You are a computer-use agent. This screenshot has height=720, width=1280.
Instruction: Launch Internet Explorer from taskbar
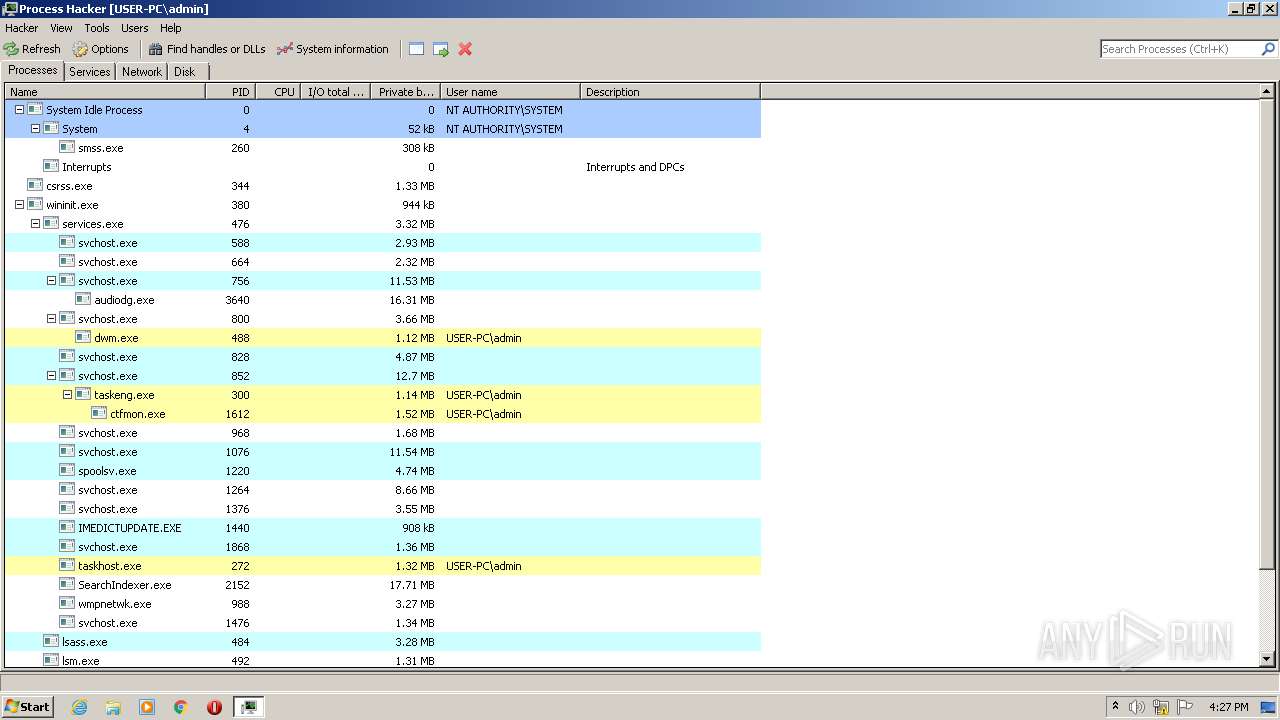(x=79, y=707)
